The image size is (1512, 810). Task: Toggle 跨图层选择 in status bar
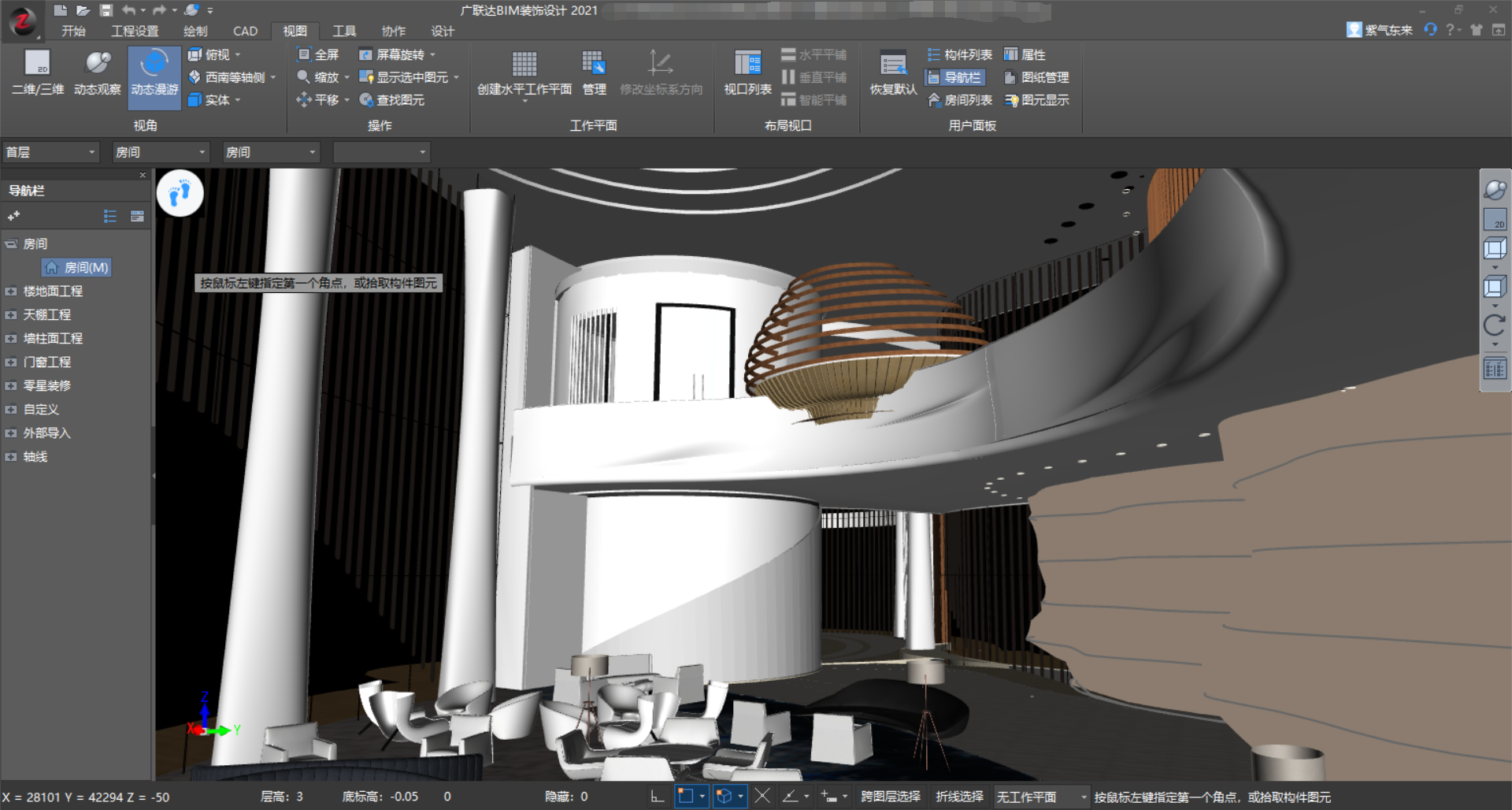pos(891,797)
